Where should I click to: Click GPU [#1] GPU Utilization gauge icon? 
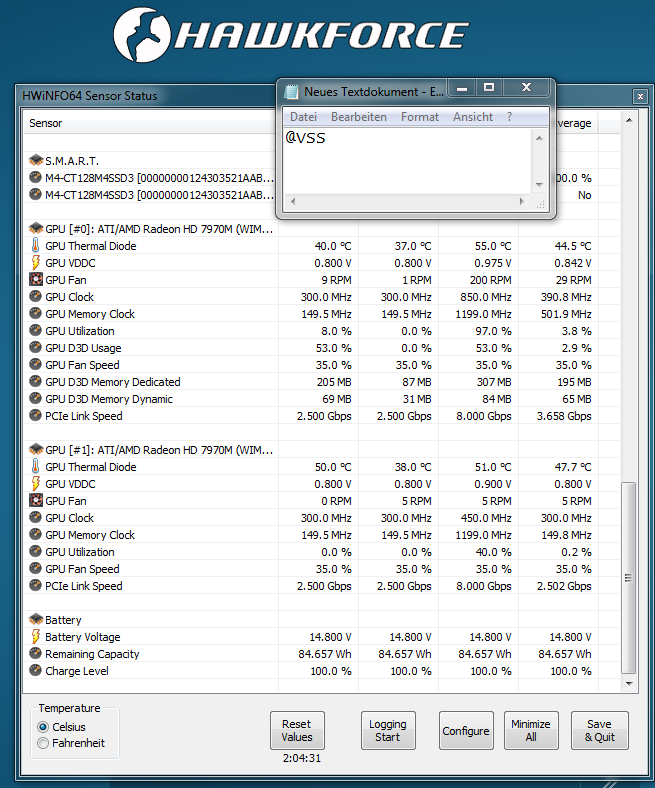[x=35, y=551]
